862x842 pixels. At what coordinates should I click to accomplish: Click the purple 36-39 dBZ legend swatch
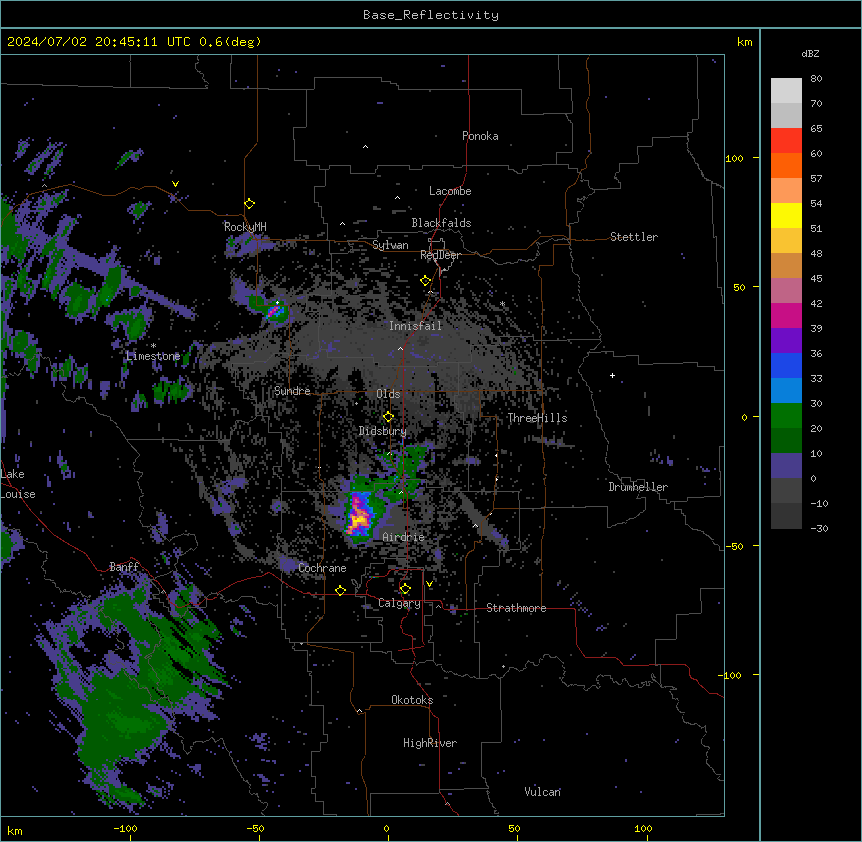click(x=786, y=340)
